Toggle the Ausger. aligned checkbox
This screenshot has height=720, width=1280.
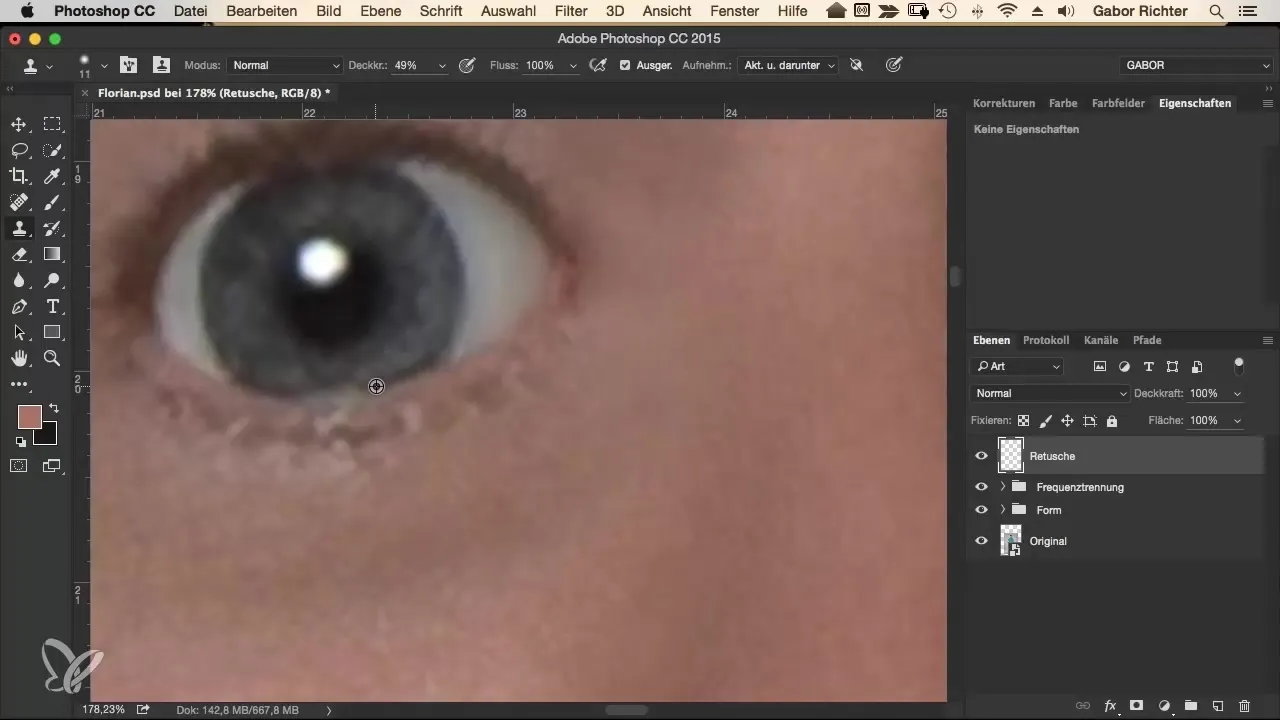pos(625,65)
